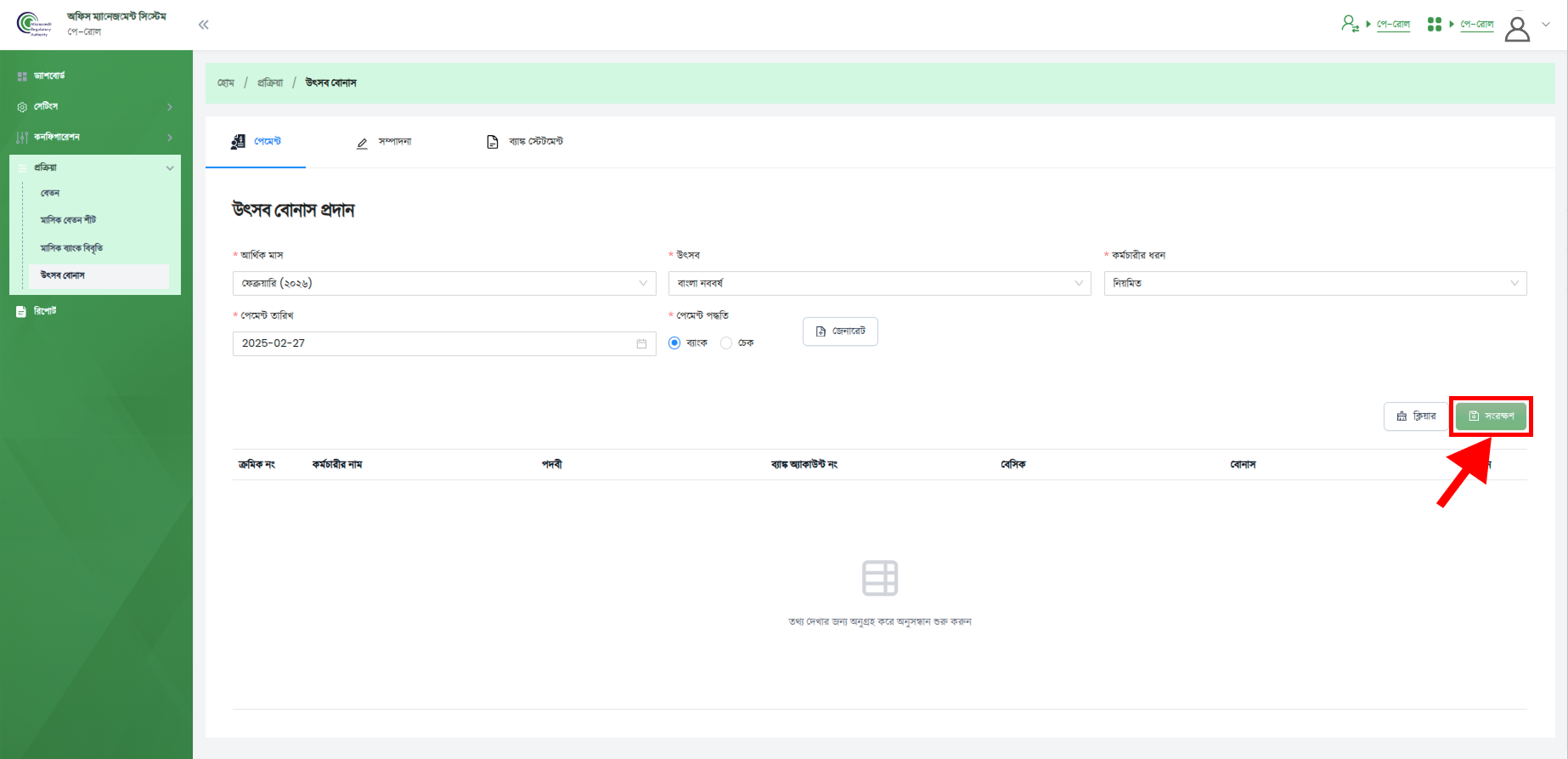
Task: Click first পে-রোল link in header
Action: point(1393,25)
